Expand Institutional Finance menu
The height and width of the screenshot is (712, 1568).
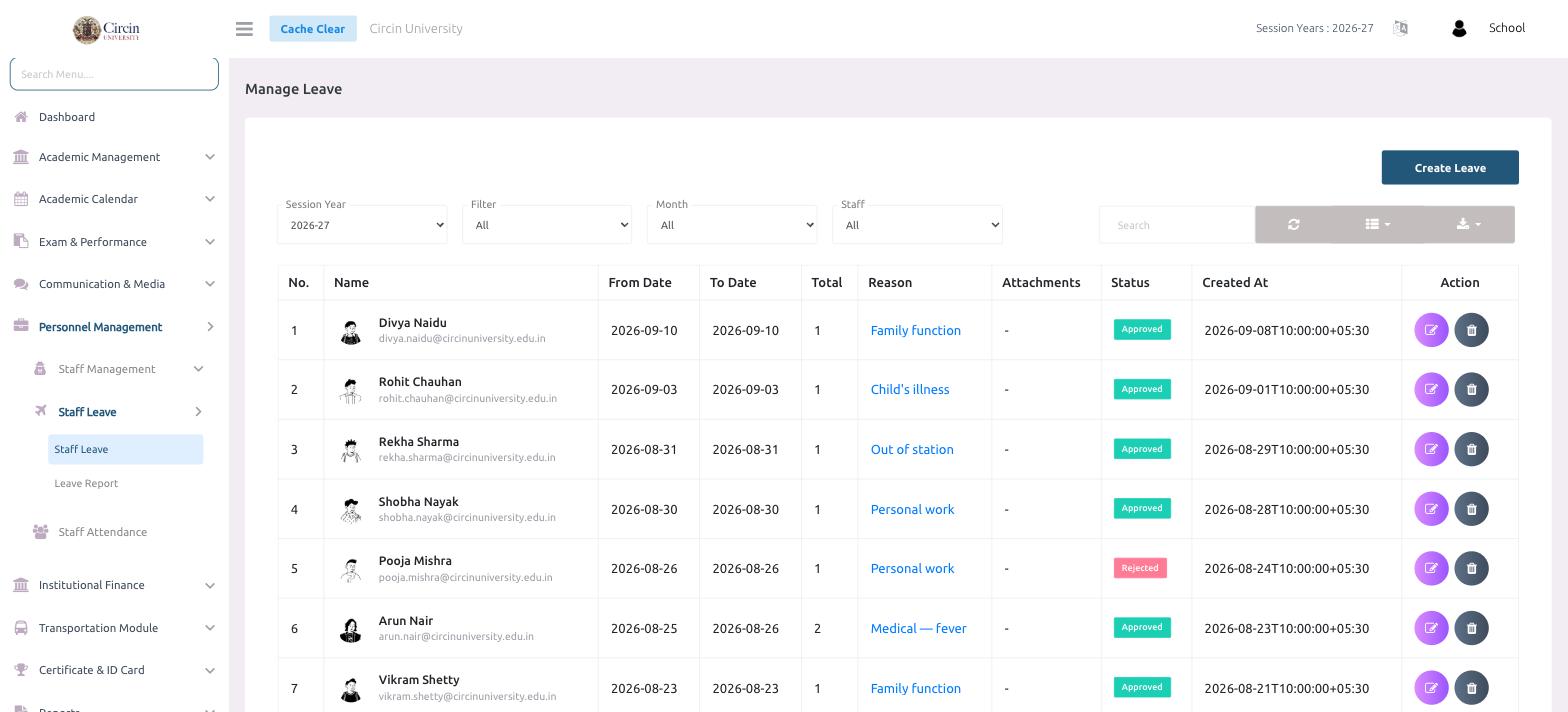tap(114, 585)
